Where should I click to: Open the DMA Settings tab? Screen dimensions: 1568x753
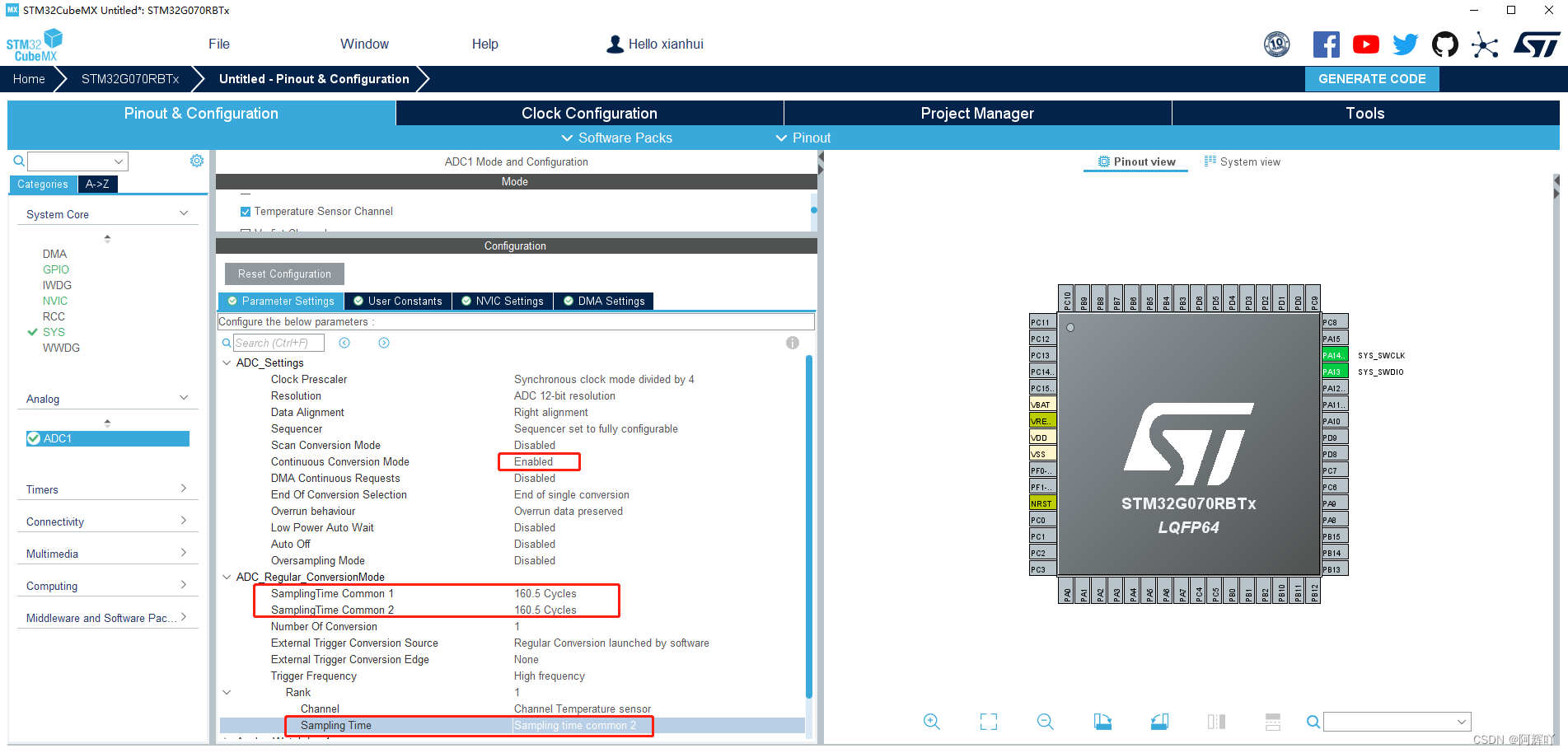[604, 301]
